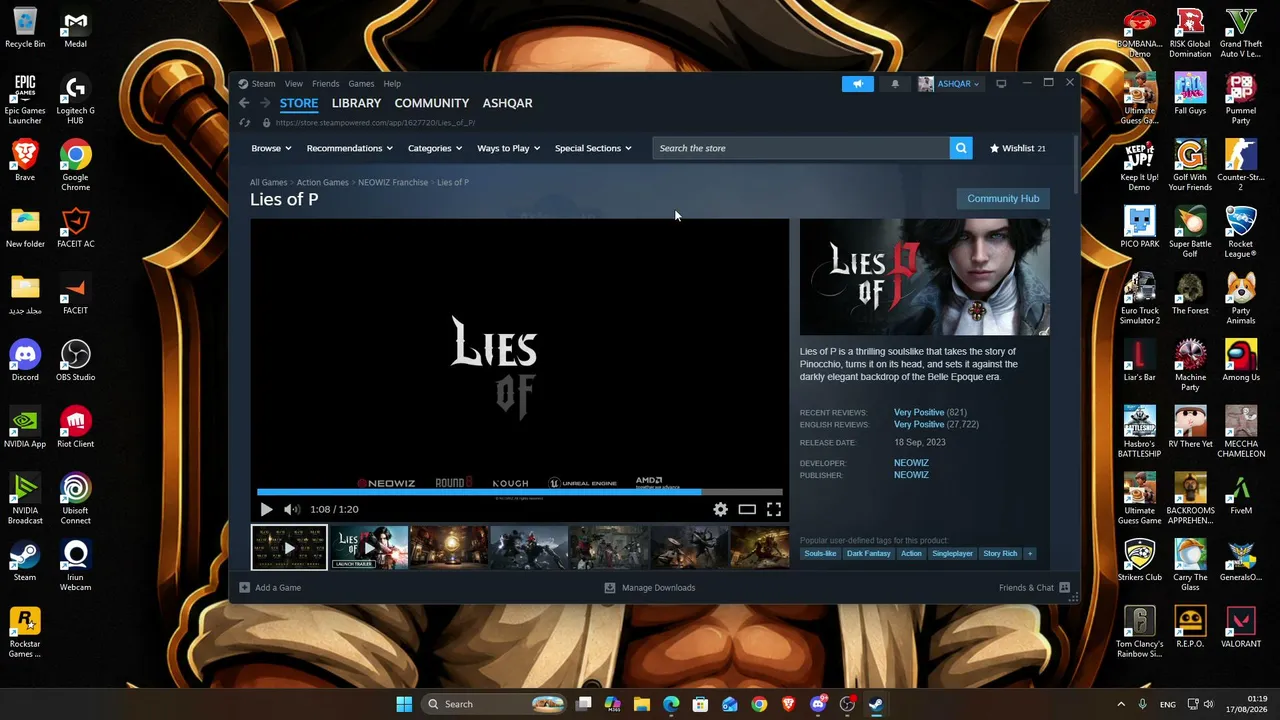1280x720 pixels.
Task: Click the Steam forward navigation arrow
Action: 265,103
